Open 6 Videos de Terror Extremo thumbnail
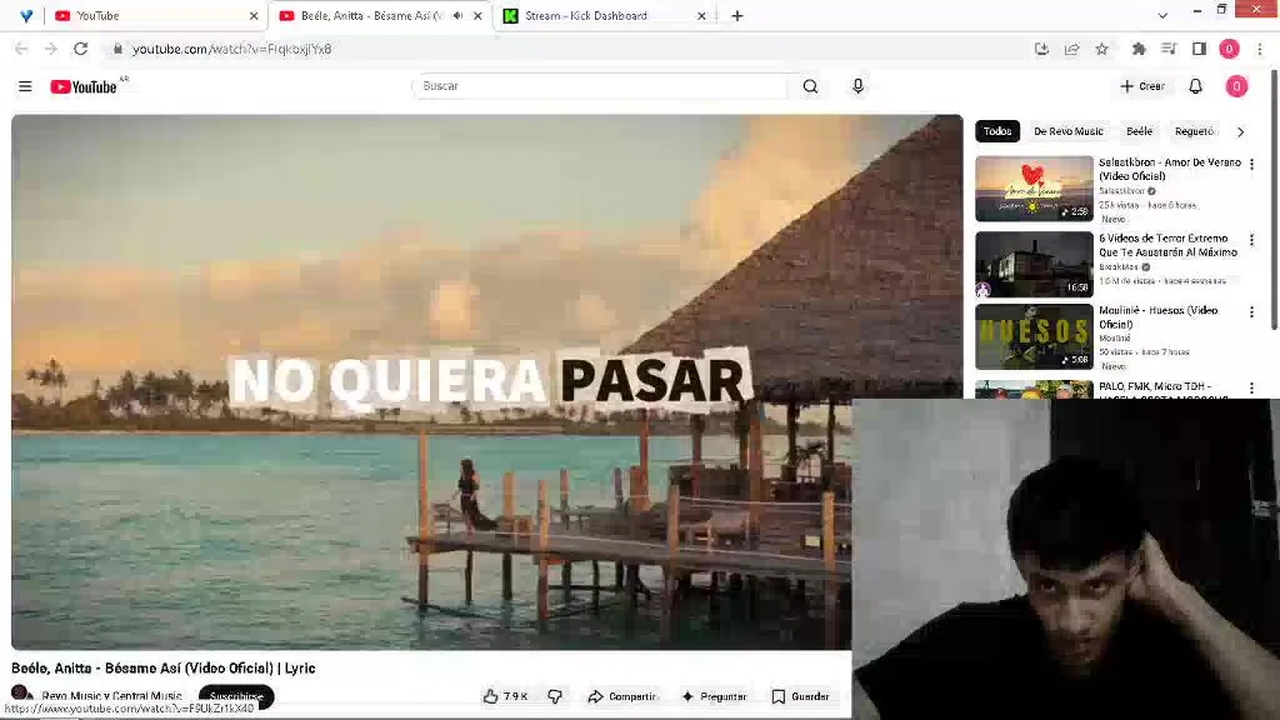 click(x=1034, y=264)
